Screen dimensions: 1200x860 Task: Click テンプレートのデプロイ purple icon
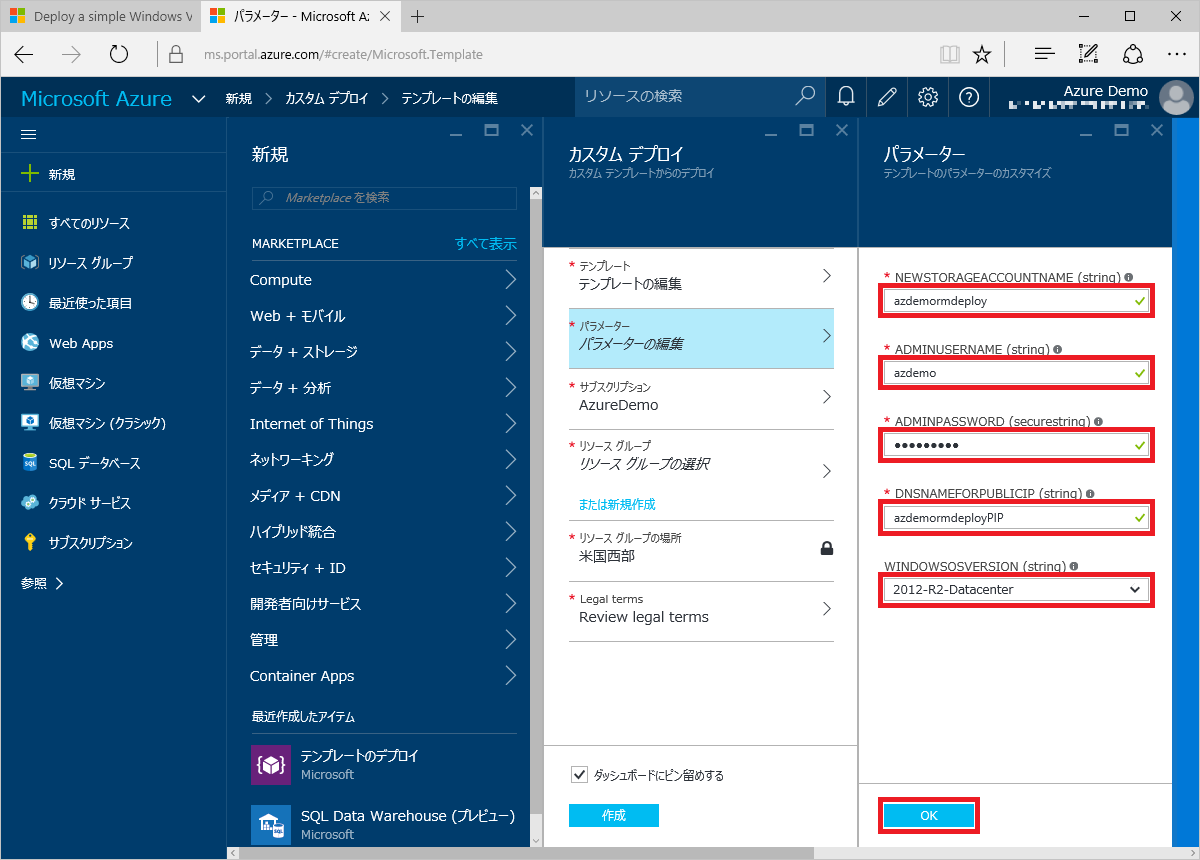[271, 765]
